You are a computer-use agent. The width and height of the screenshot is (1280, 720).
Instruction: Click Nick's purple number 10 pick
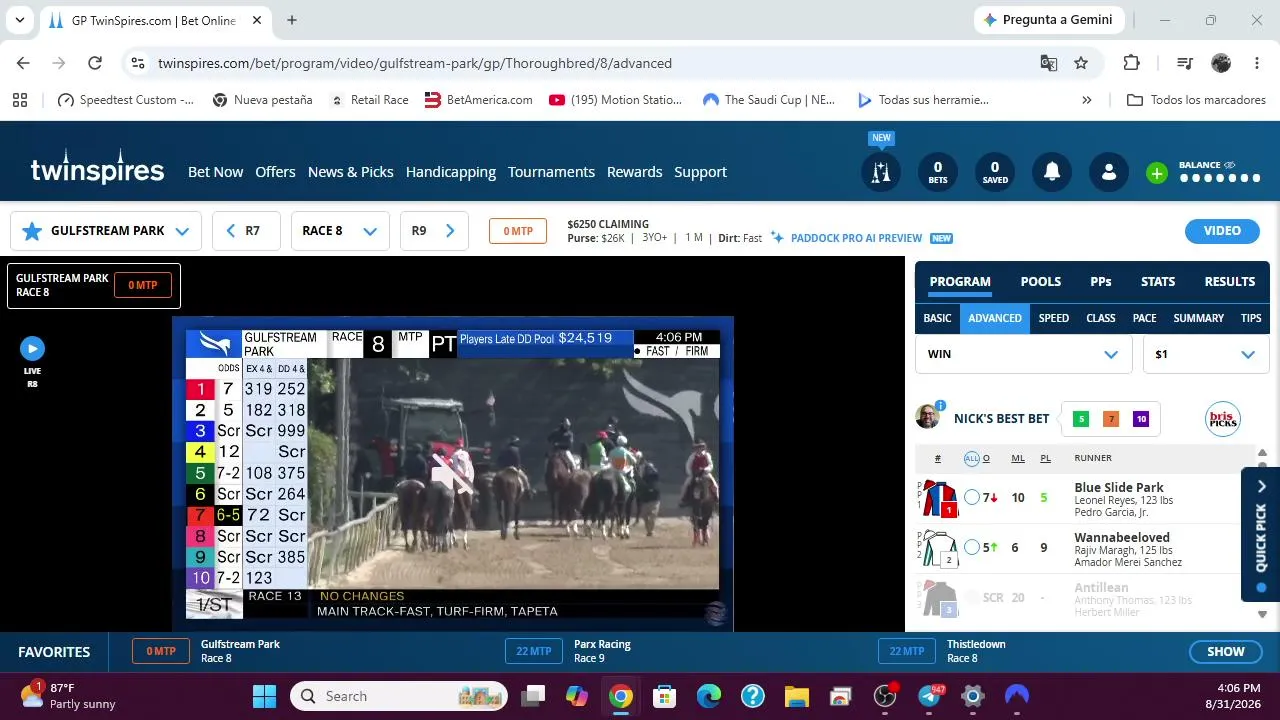click(x=1141, y=419)
